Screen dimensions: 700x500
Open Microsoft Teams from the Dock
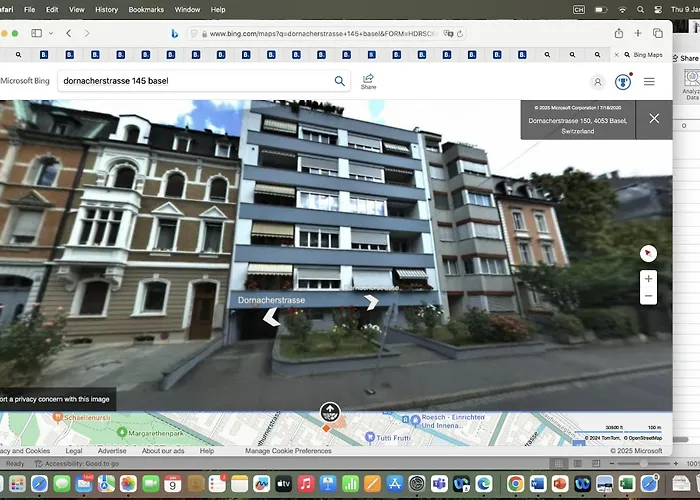point(439,483)
